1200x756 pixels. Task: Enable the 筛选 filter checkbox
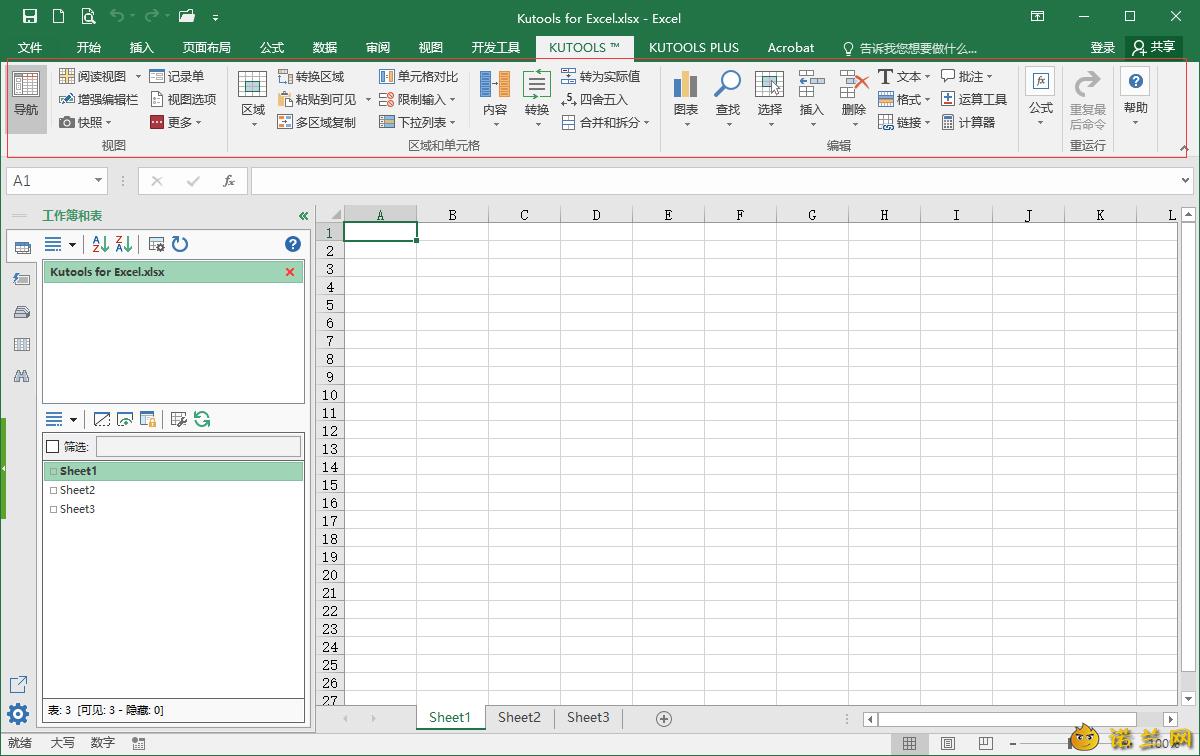53,447
